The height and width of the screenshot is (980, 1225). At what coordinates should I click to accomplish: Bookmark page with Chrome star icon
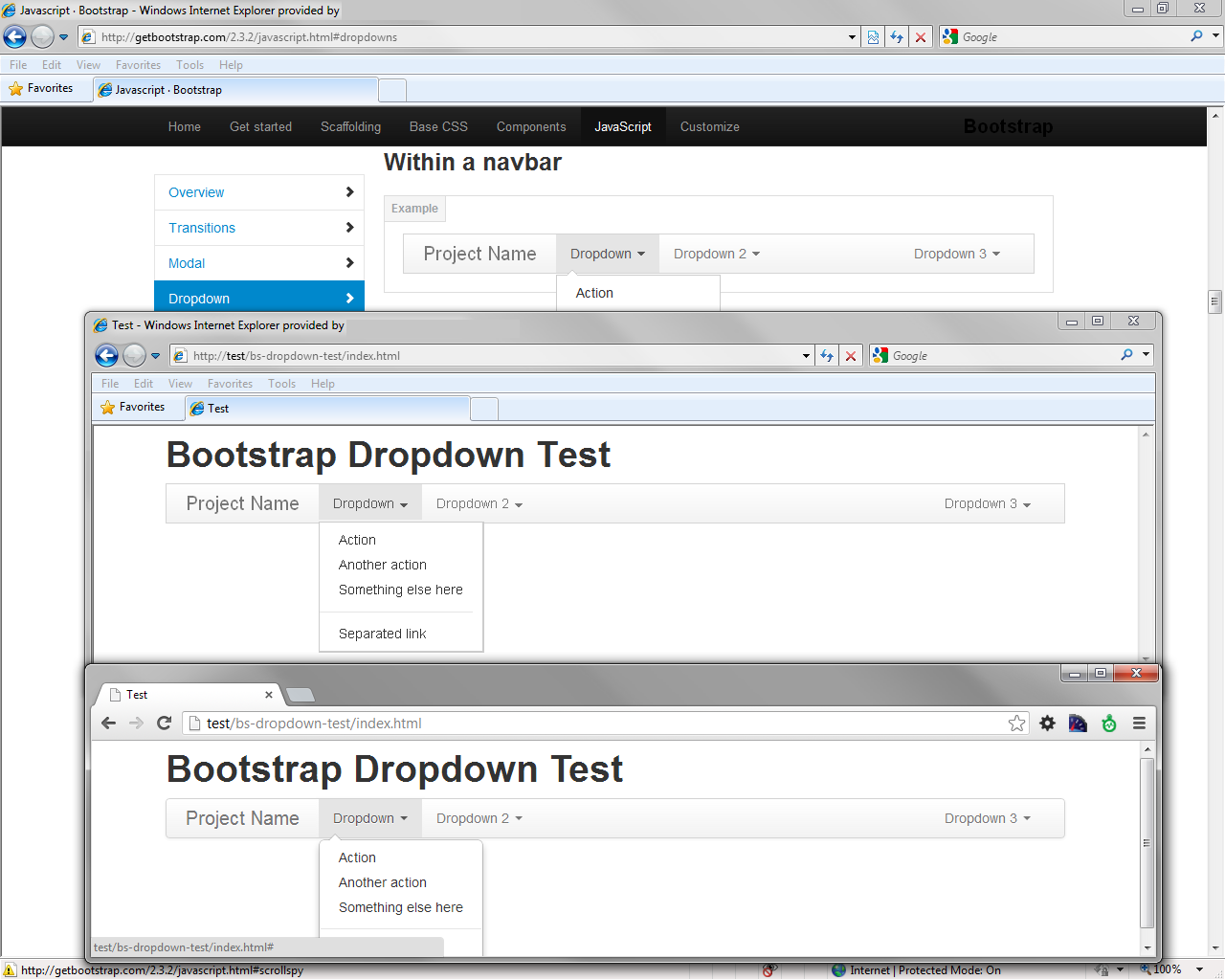click(1016, 724)
